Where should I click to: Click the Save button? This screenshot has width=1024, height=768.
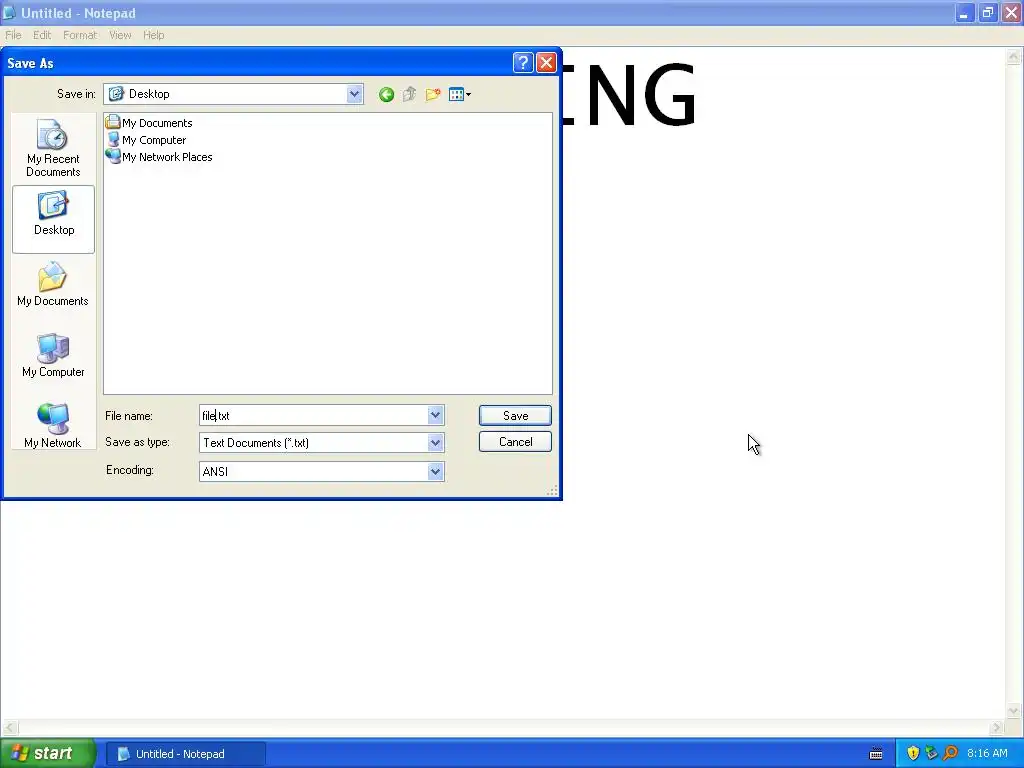(x=515, y=415)
